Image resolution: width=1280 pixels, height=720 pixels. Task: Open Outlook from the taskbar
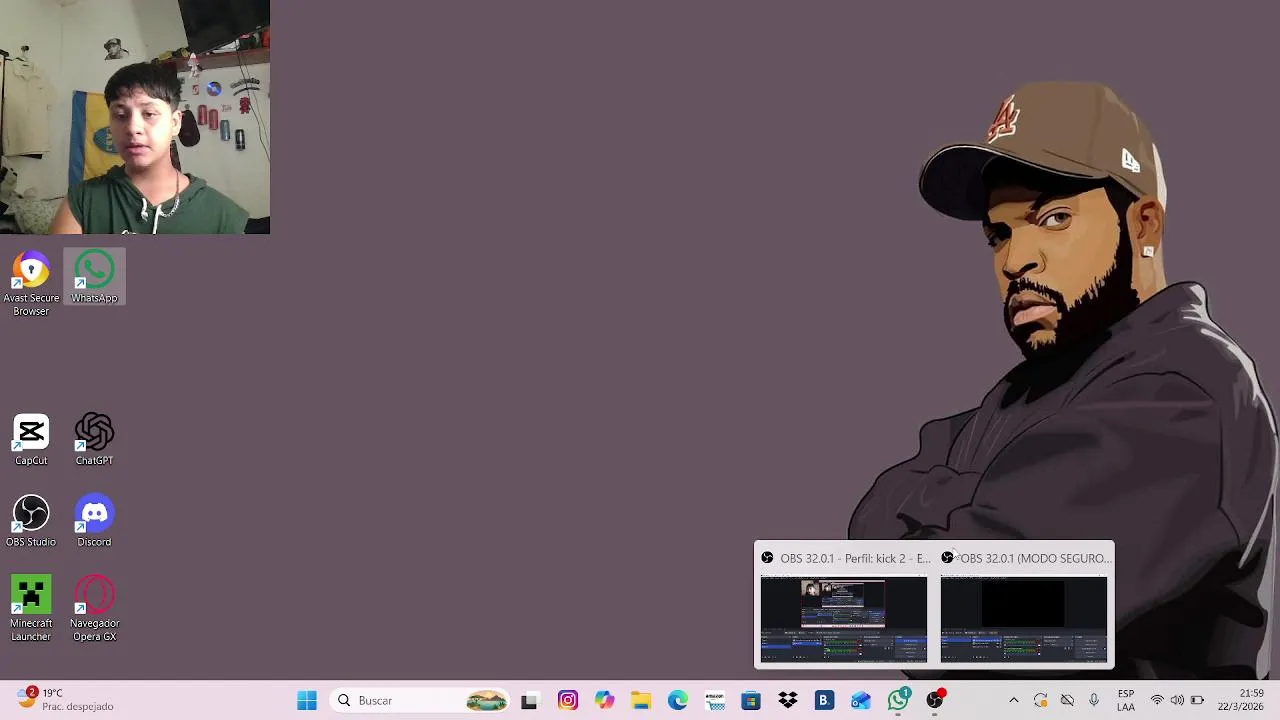click(861, 700)
